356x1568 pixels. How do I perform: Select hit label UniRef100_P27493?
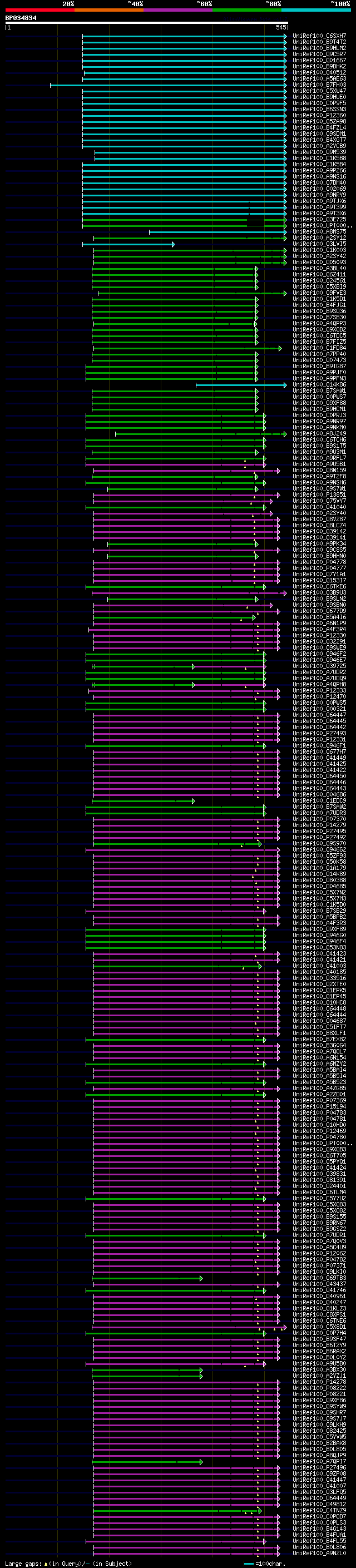tap(319, 734)
